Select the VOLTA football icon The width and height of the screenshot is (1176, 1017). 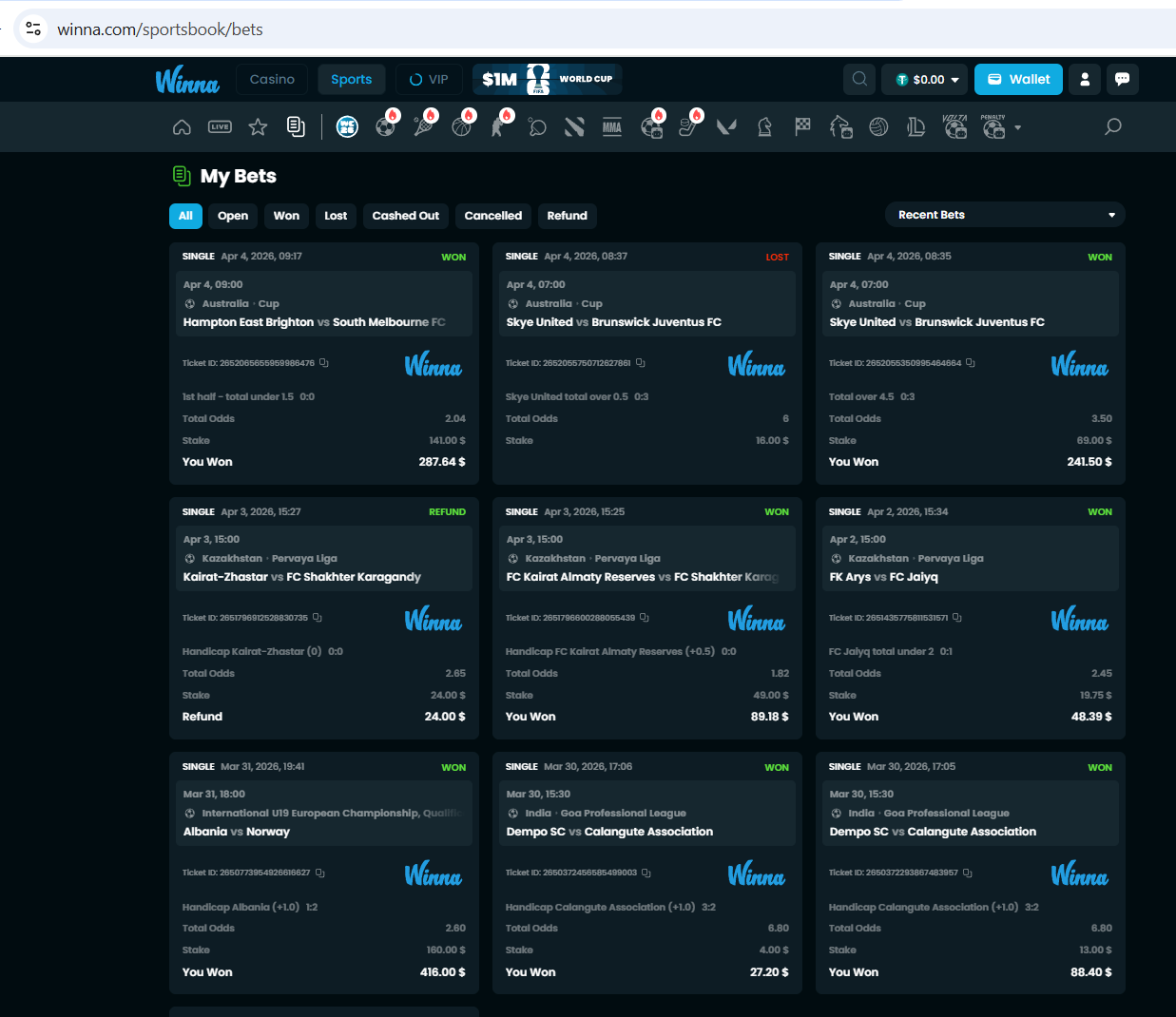point(955,126)
